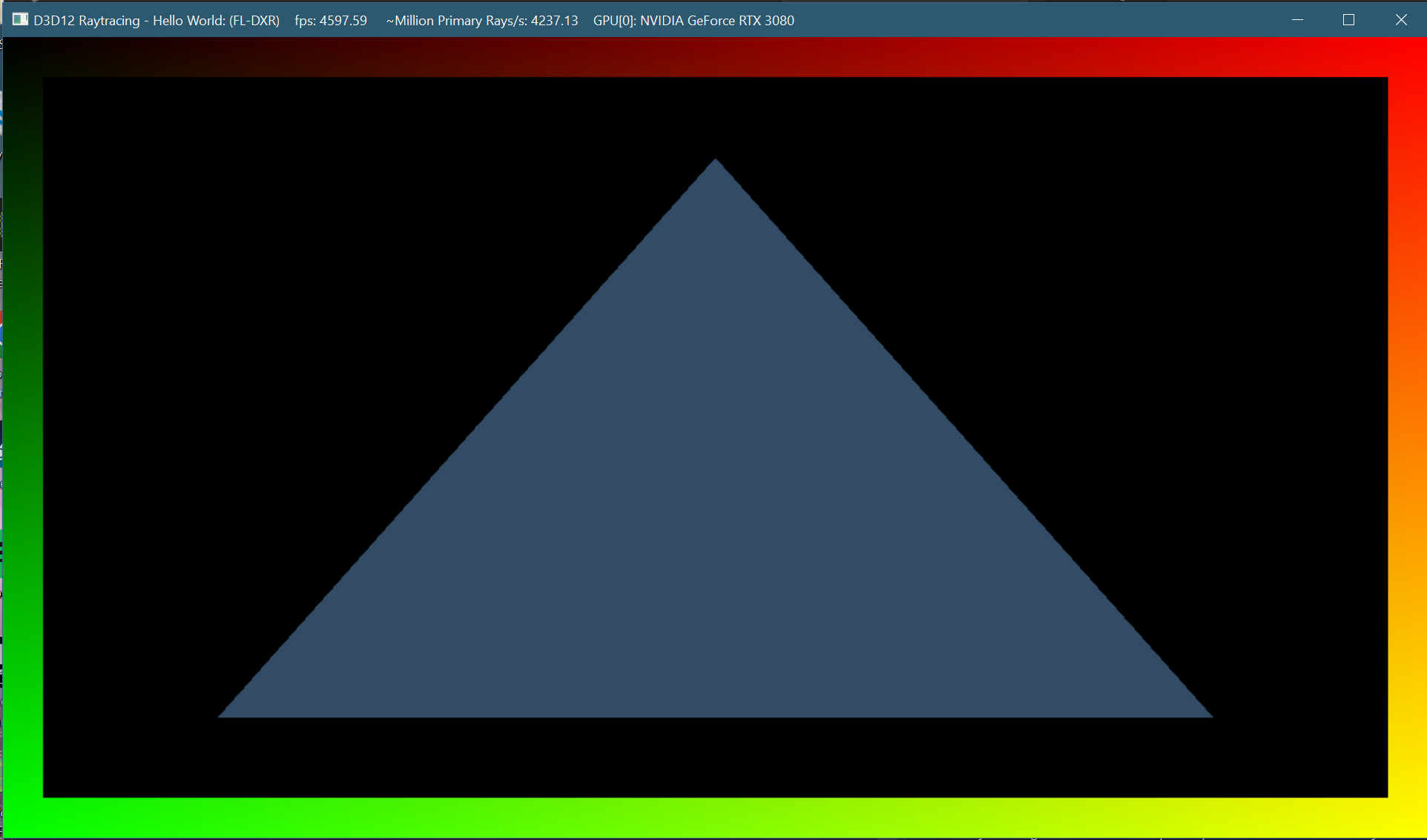
Task: Close the D3D12 Raytracing window
Action: click(1400, 20)
